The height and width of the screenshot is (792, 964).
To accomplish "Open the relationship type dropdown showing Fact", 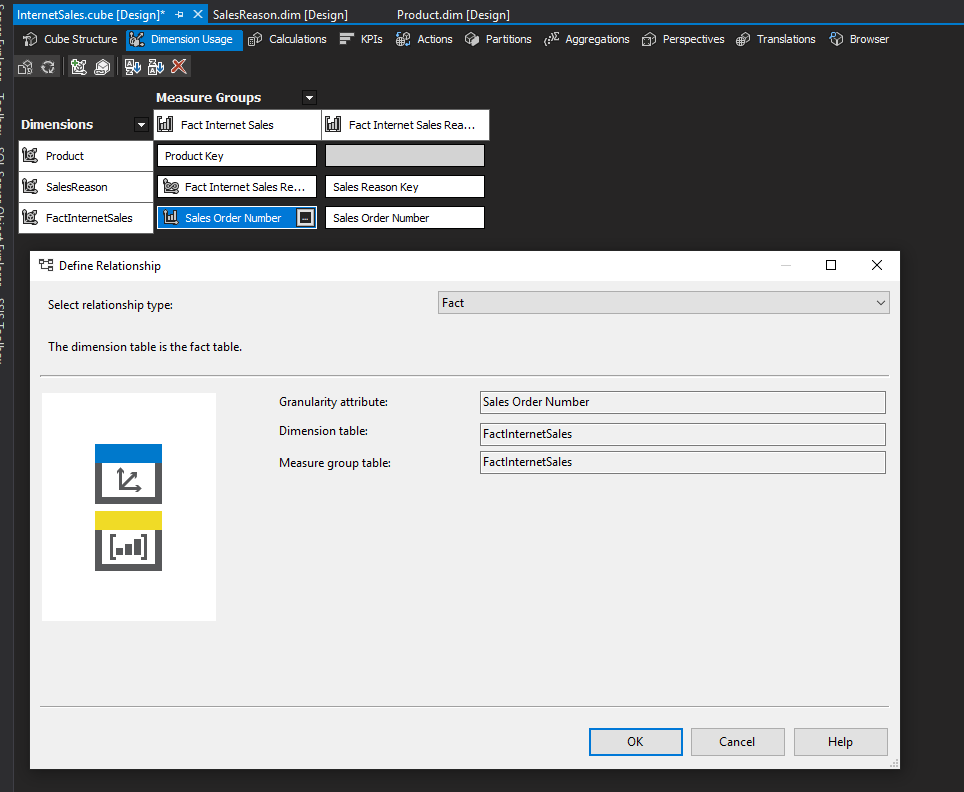I will 663,303.
